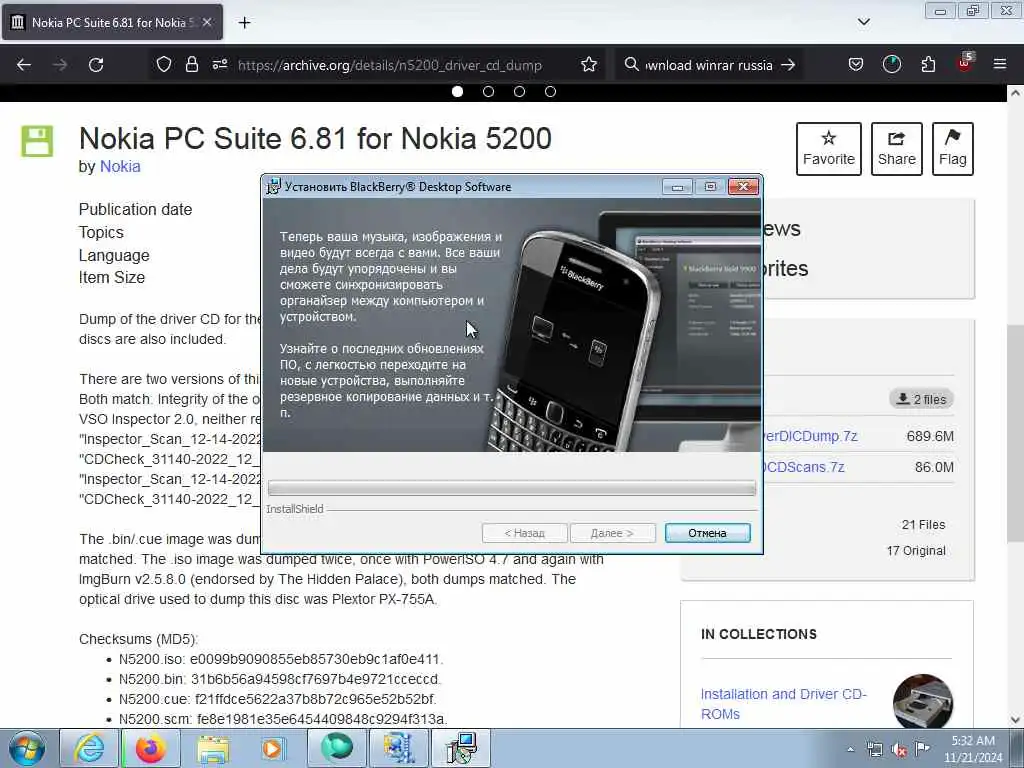This screenshot has width=1024, height=768.
Task: Cancel installation with the Отмена button
Action: click(707, 533)
